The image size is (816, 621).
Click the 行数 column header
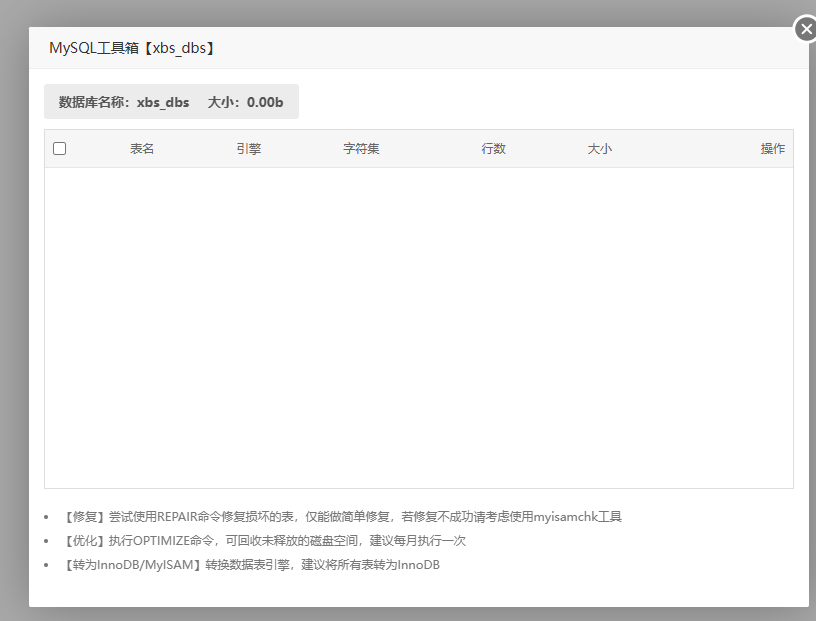pos(493,149)
